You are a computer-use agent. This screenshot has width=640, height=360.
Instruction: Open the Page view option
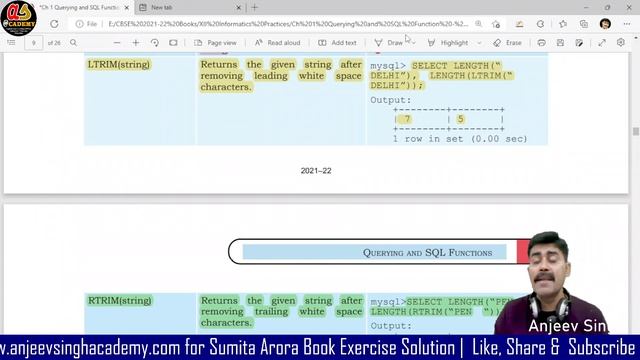click(216, 42)
